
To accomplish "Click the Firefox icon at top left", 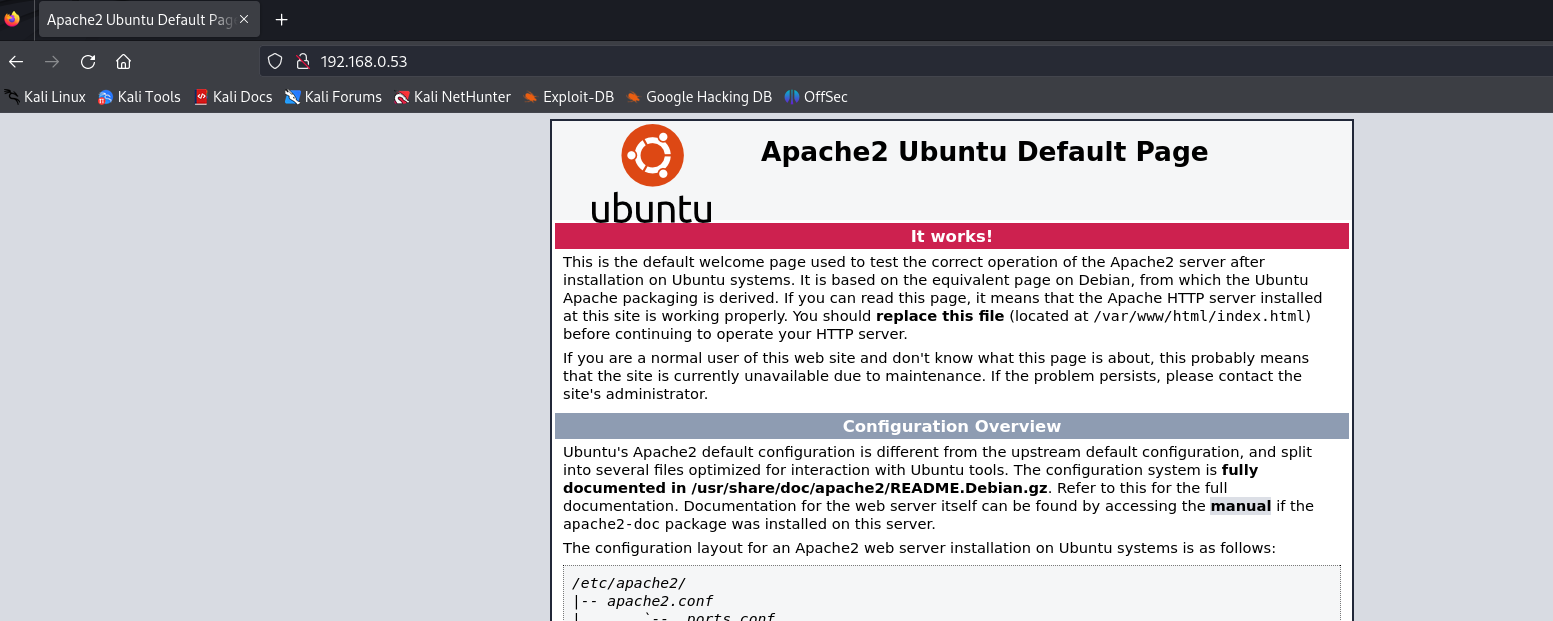I will tap(12, 19).
